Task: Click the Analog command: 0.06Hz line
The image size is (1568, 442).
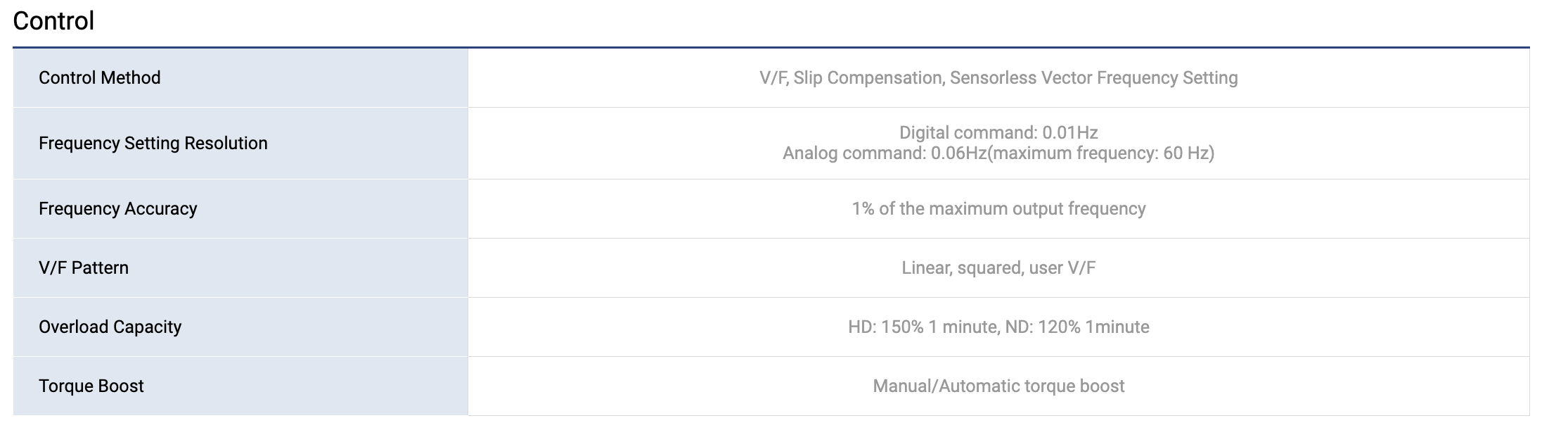Action: click(998, 153)
